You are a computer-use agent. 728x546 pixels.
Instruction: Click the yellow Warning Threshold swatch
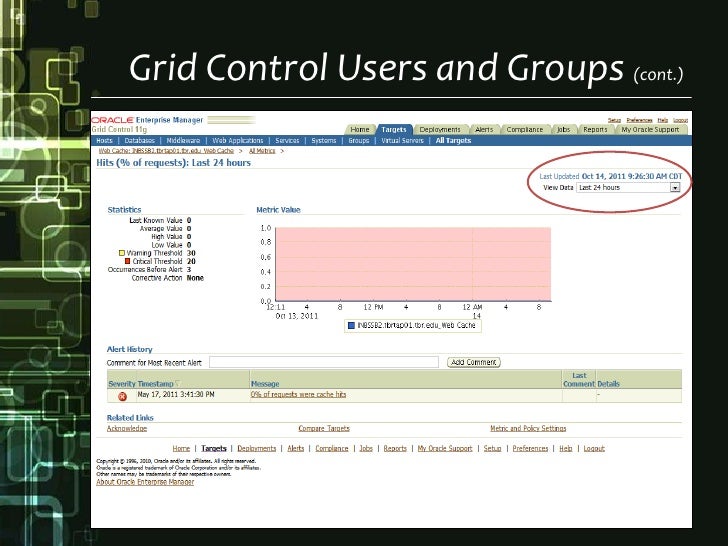click(x=122, y=253)
